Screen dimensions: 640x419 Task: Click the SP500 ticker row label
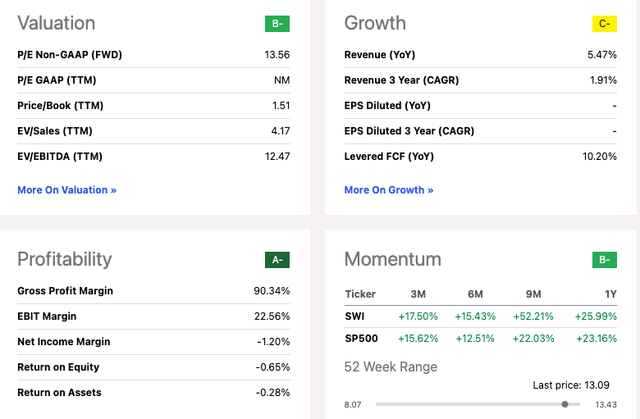click(361, 339)
